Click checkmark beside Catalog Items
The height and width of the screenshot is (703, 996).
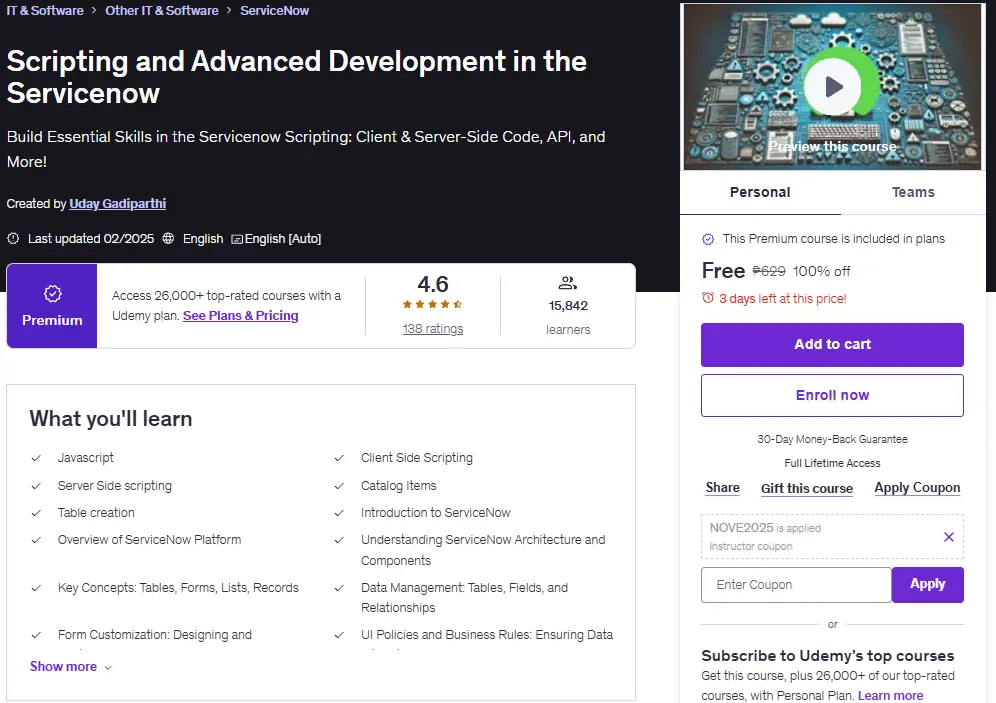[339, 486]
